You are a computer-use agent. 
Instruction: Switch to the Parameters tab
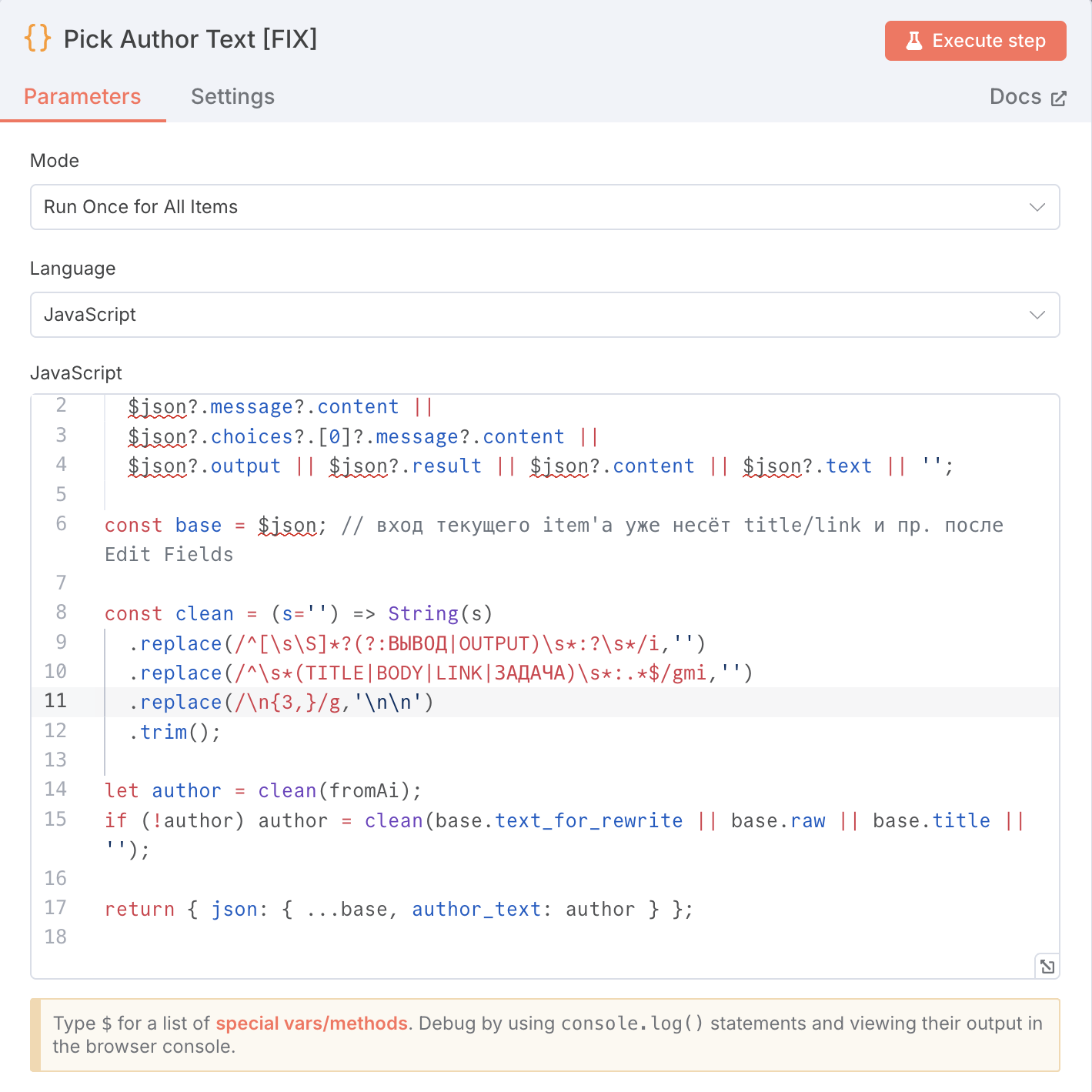82,97
